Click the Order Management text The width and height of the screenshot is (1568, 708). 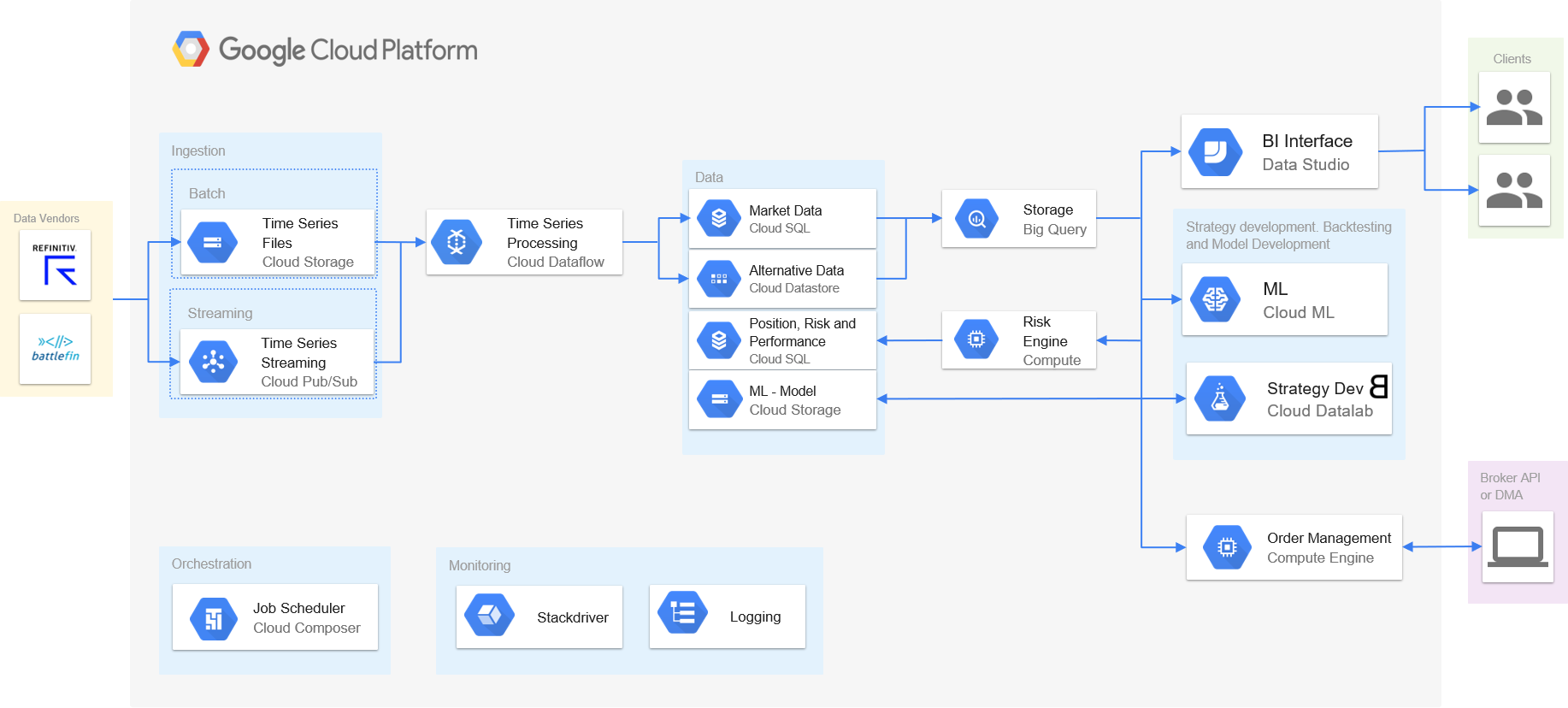point(1329,538)
